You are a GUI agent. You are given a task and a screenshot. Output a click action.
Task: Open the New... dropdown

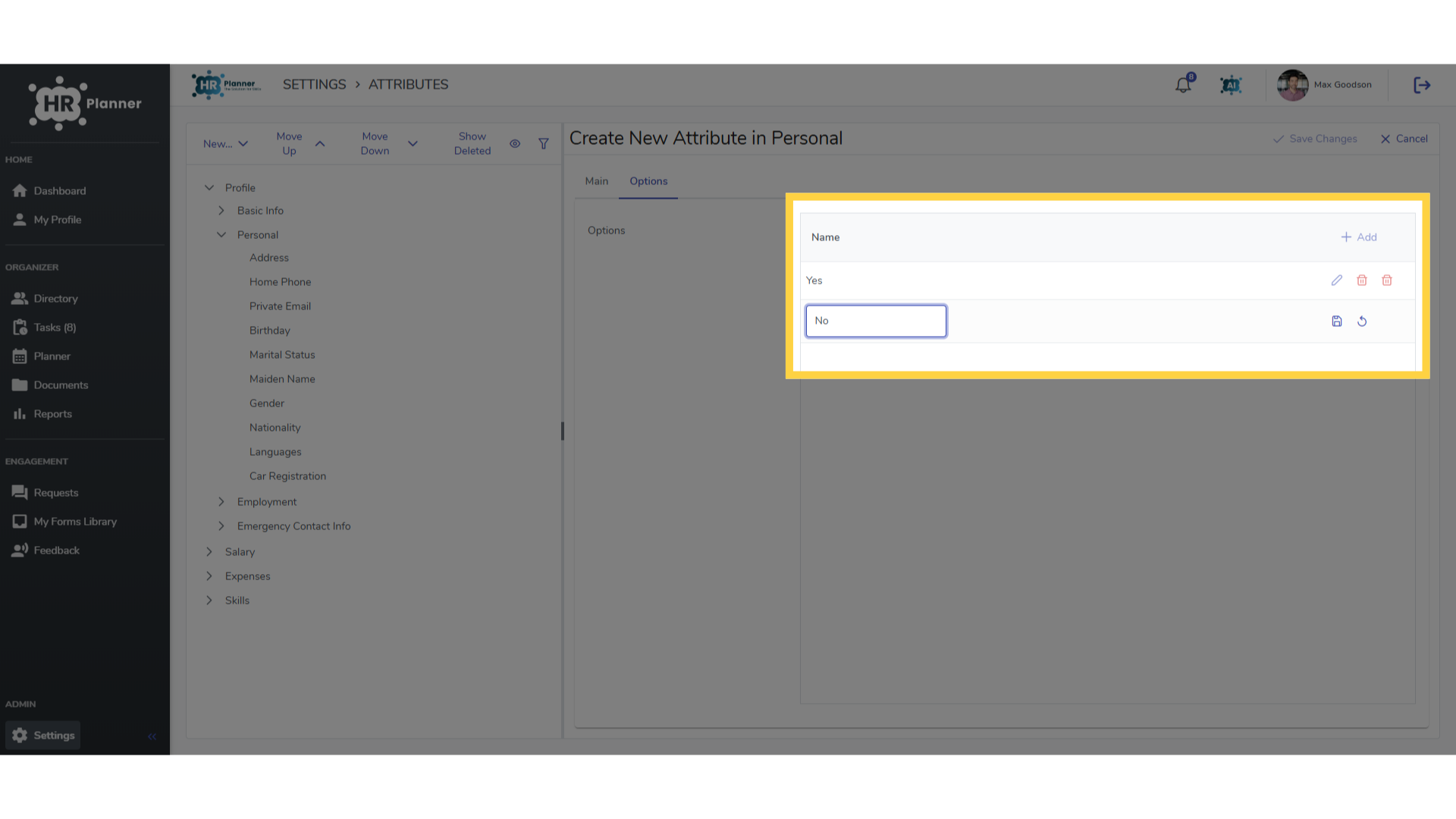pyautogui.click(x=225, y=144)
